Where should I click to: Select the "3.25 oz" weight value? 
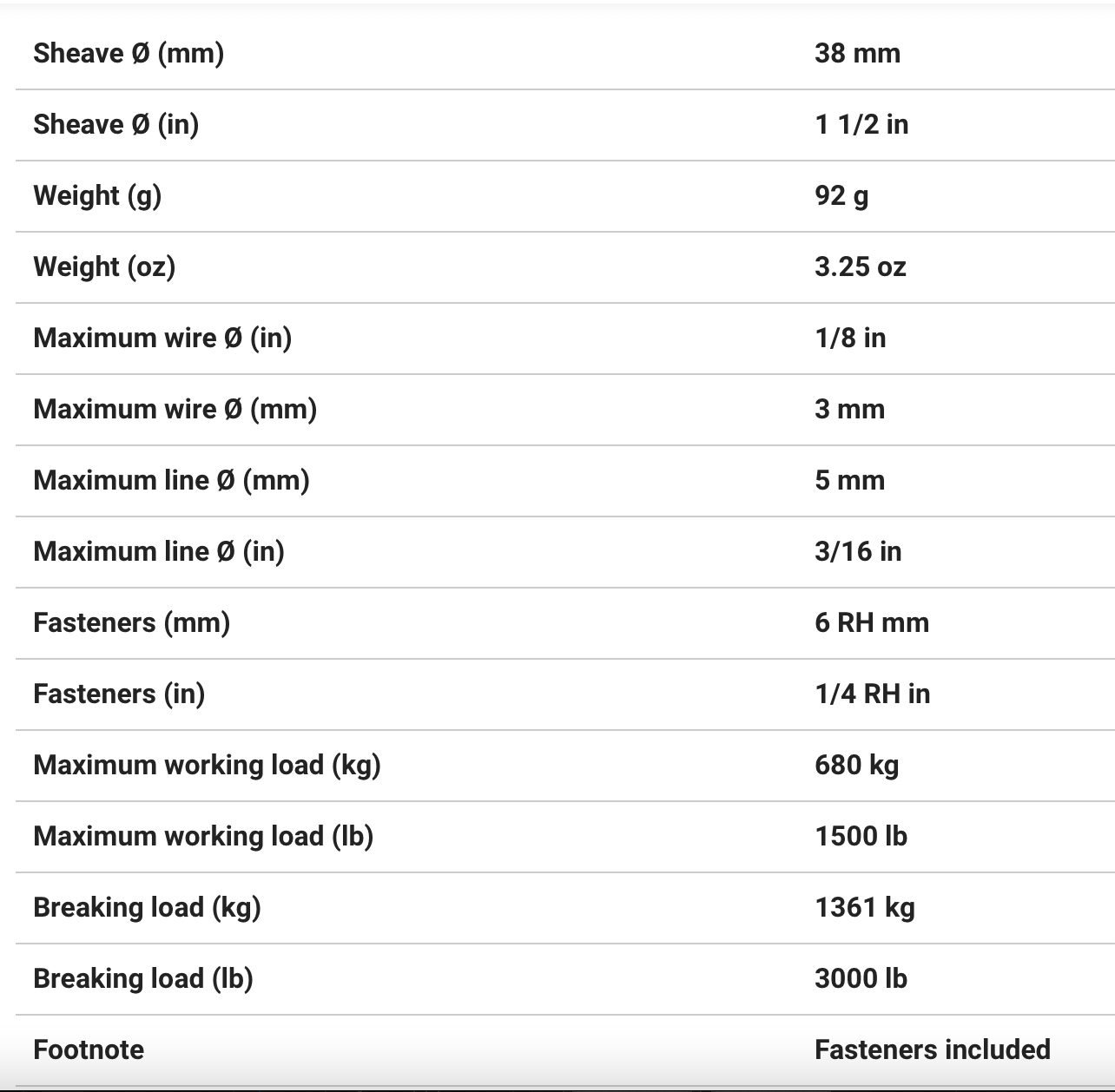pyautogui.click(x=860, y=267)
